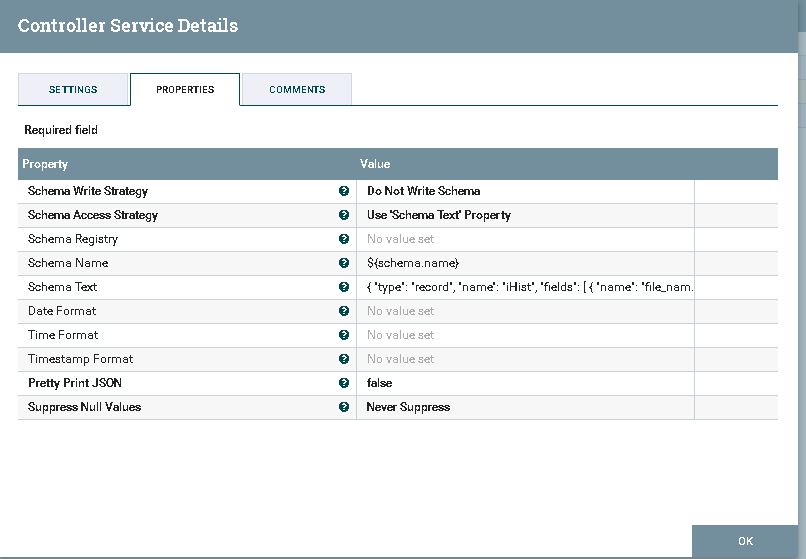806x559 pixels.
Task: Toggle Pretty Print JSON false value
Action: tap(525, 383)
